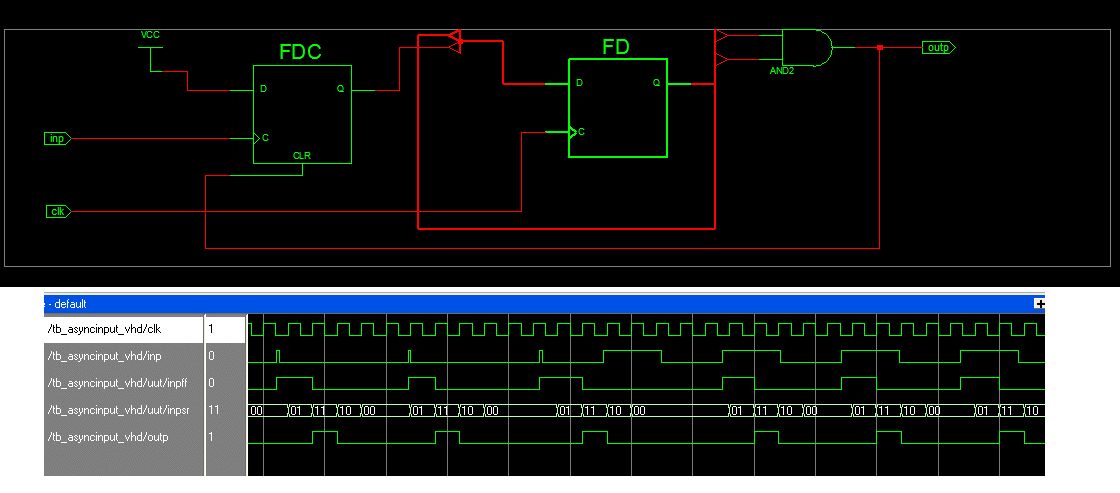The height and width of the screenshot is (493, 1120).
Task: Click the plus button on wave title bar
Action: point(1039,304)
